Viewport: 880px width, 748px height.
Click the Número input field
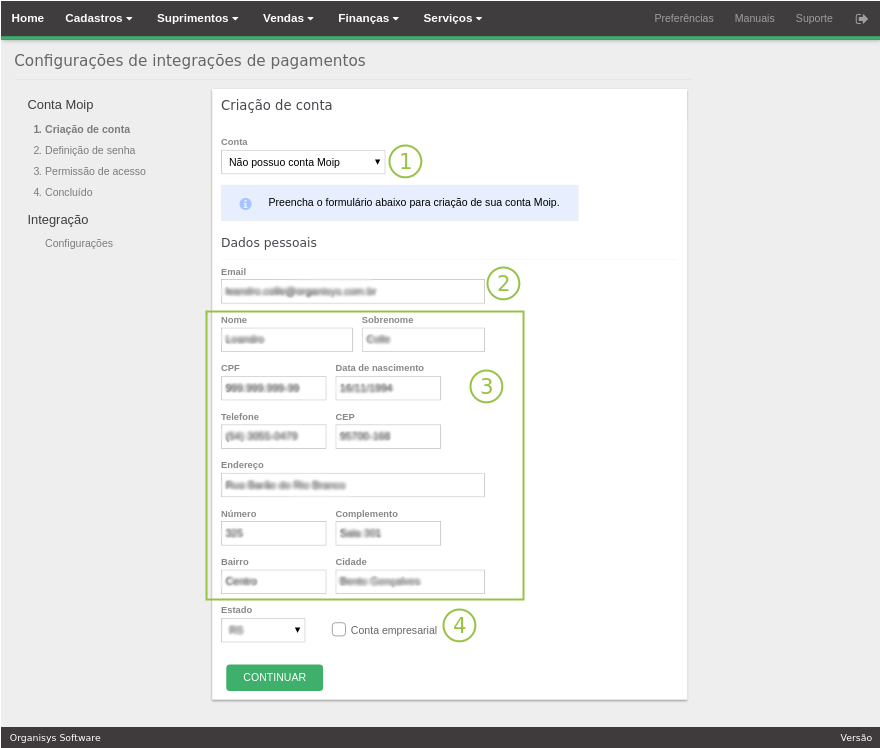tap(273, 533)
